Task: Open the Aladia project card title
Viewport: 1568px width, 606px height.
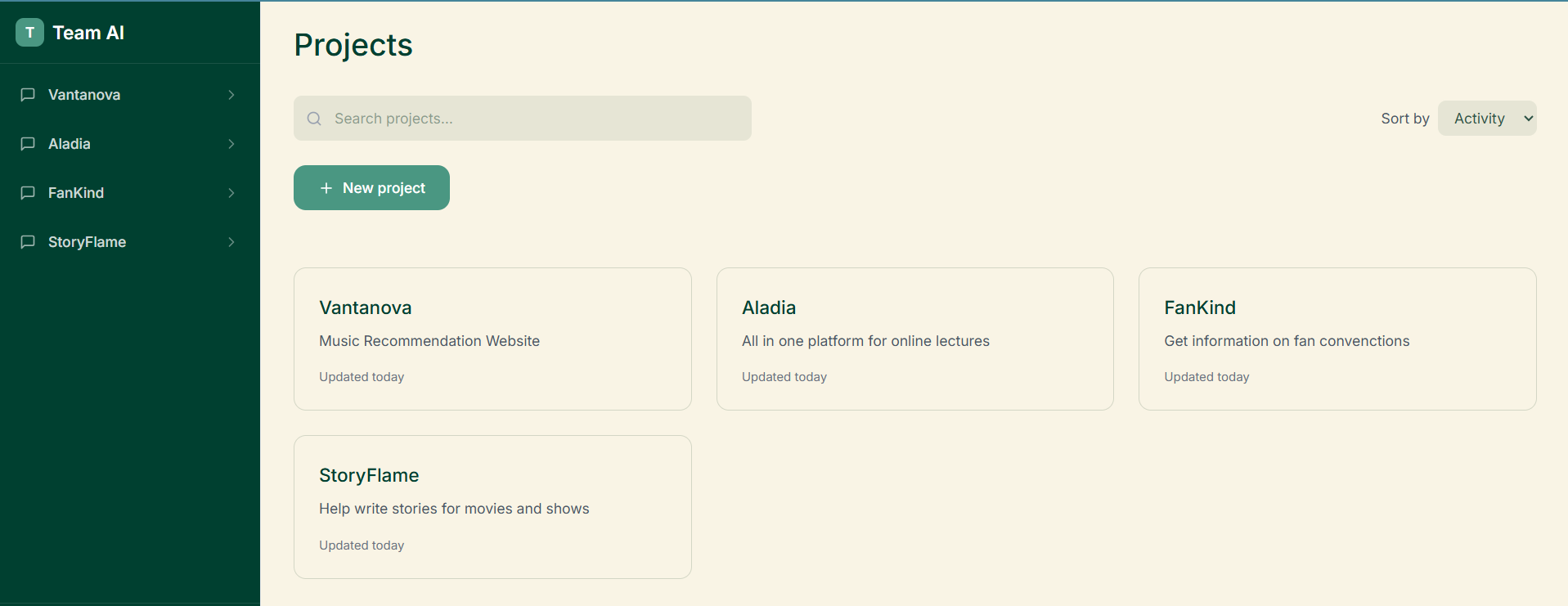Action: point(769,307)
